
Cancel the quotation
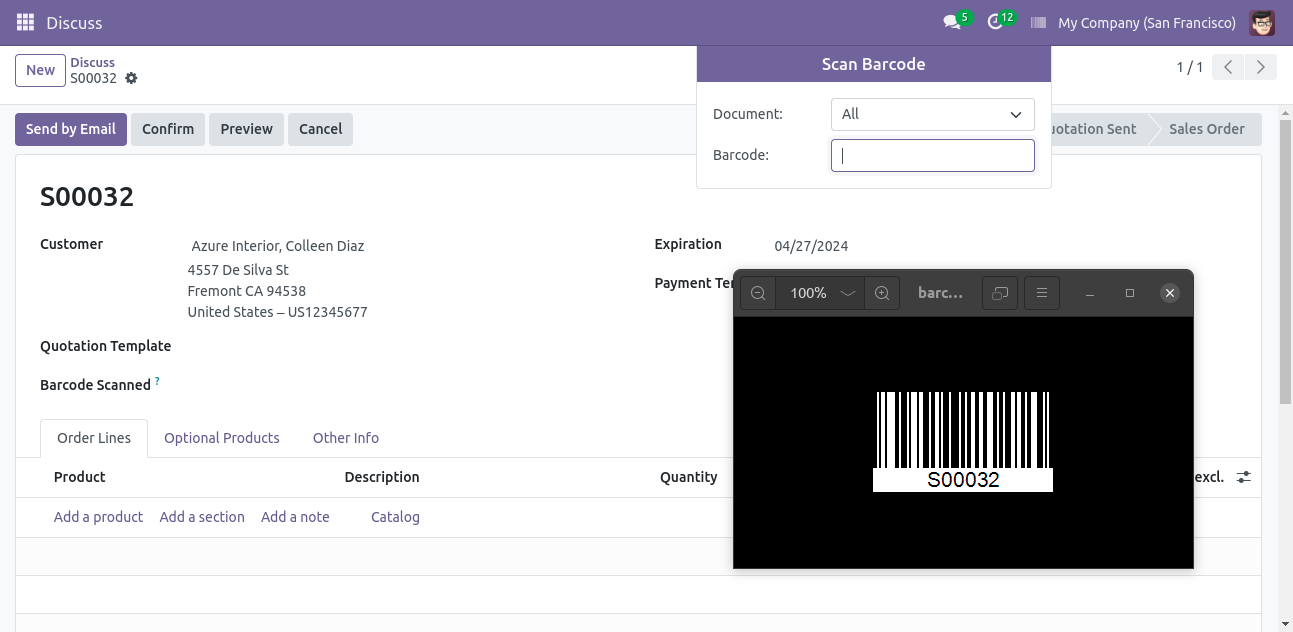(320, 129)
